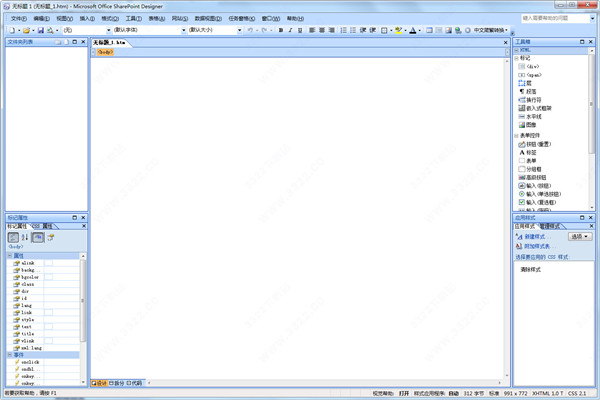Open the 选项 dropdown in Apply Styles

pyautogui.click(x=580, y=237)
